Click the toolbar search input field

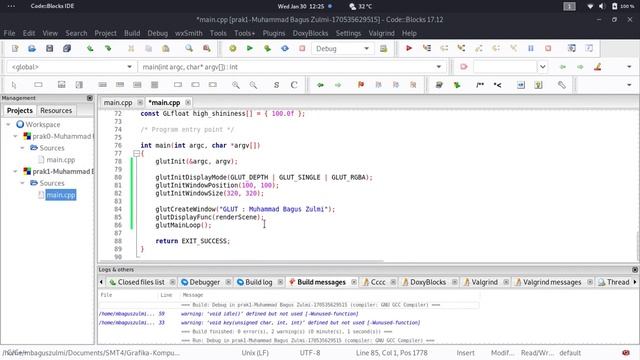(505, 67)
